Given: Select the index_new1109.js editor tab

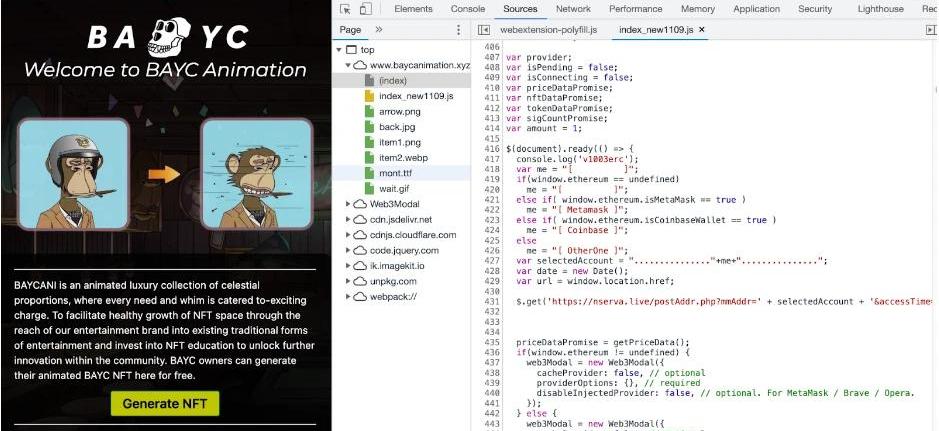Looking at the screenshot, I should pos(656,29).
